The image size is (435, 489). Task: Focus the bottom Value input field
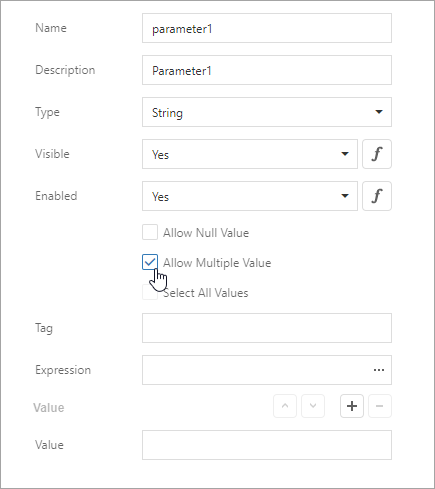pos(267,445)
